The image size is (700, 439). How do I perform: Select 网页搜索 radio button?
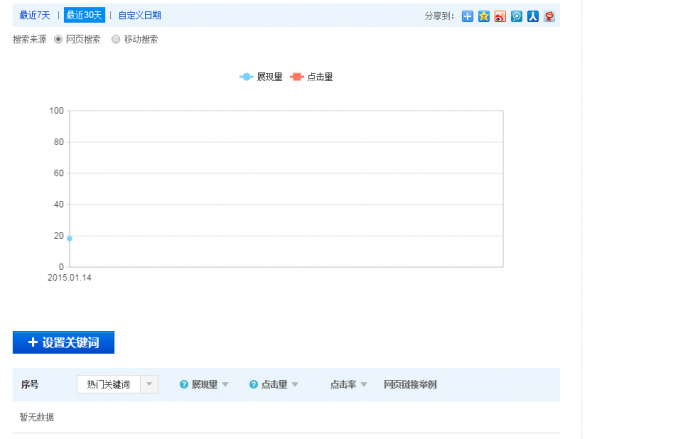(x=58, y=39)
